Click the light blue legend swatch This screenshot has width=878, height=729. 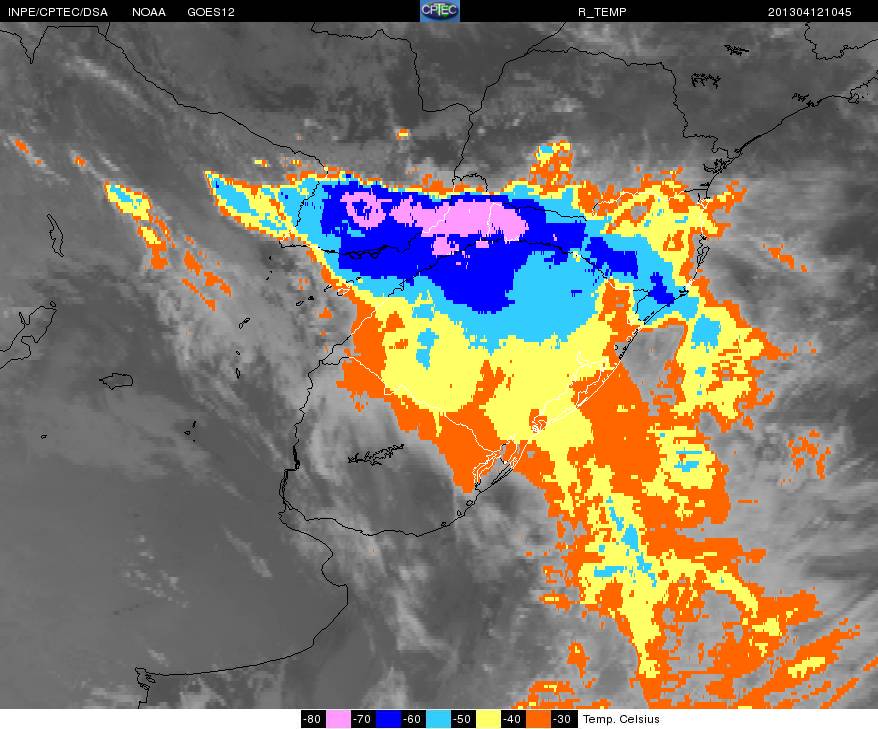438,719
